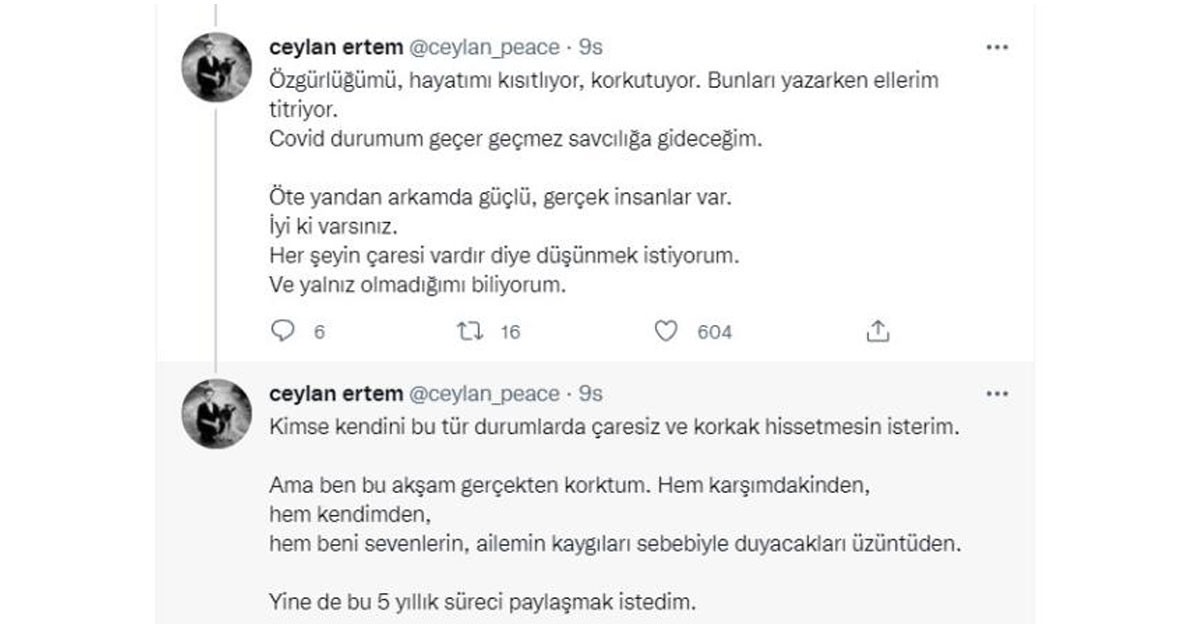The image size is (1200, 628).
Task: Click the reply count "6"
Action: click(x=319, y=333)
